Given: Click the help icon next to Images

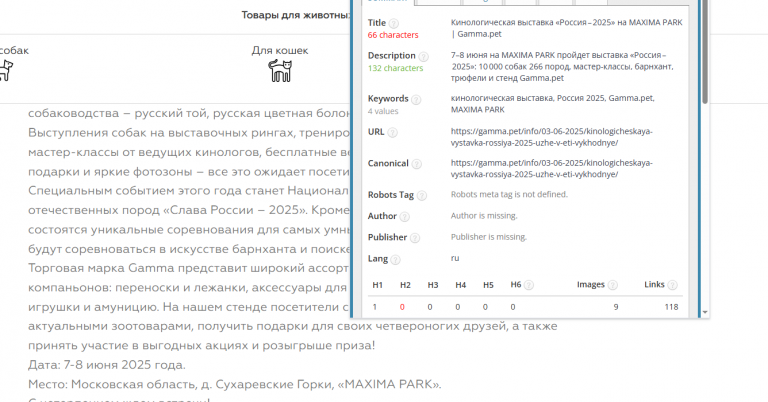Looking at the screenshot, I should (612, 285).
